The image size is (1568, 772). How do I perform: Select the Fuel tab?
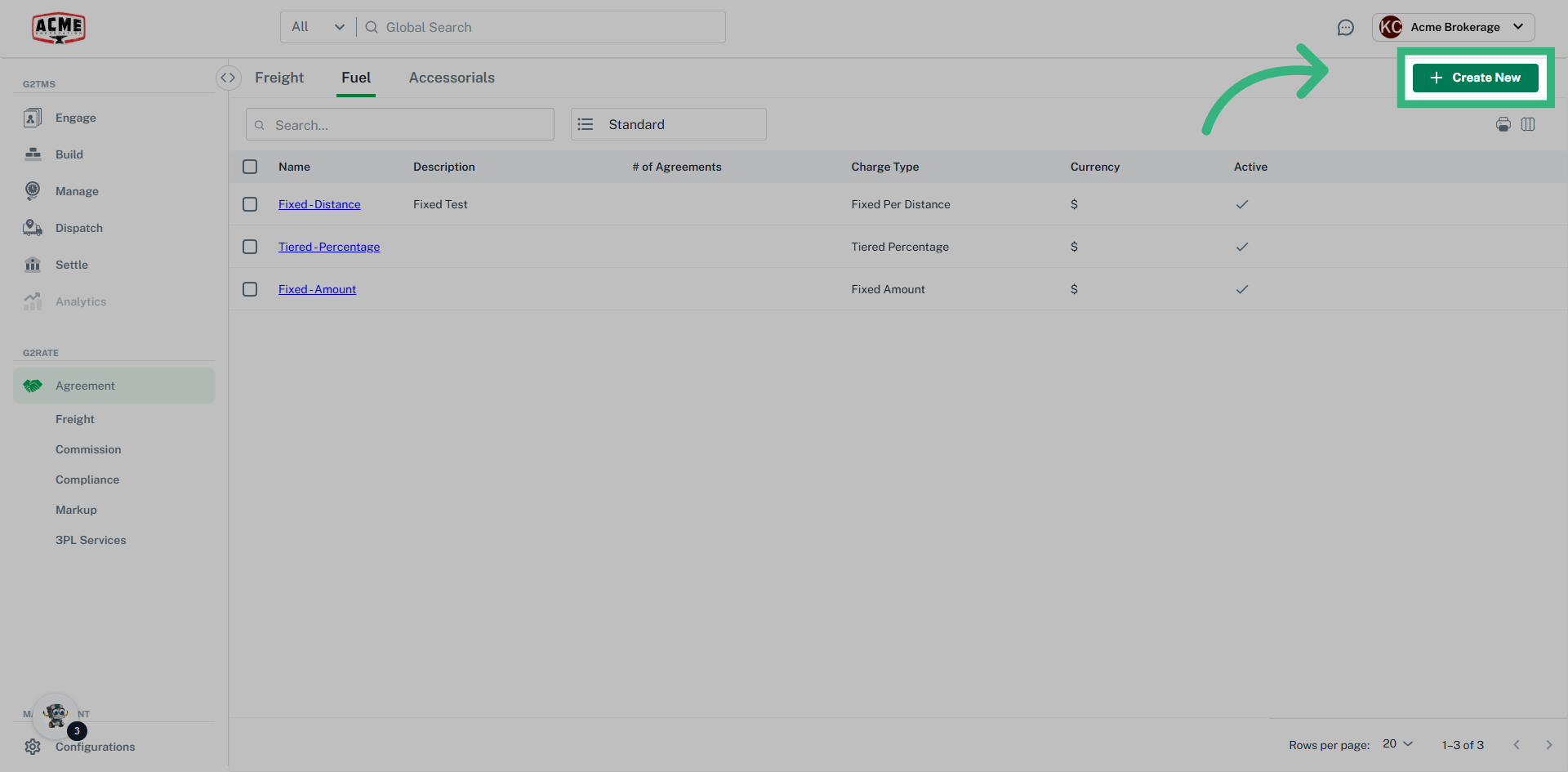[x=356, y=78]
